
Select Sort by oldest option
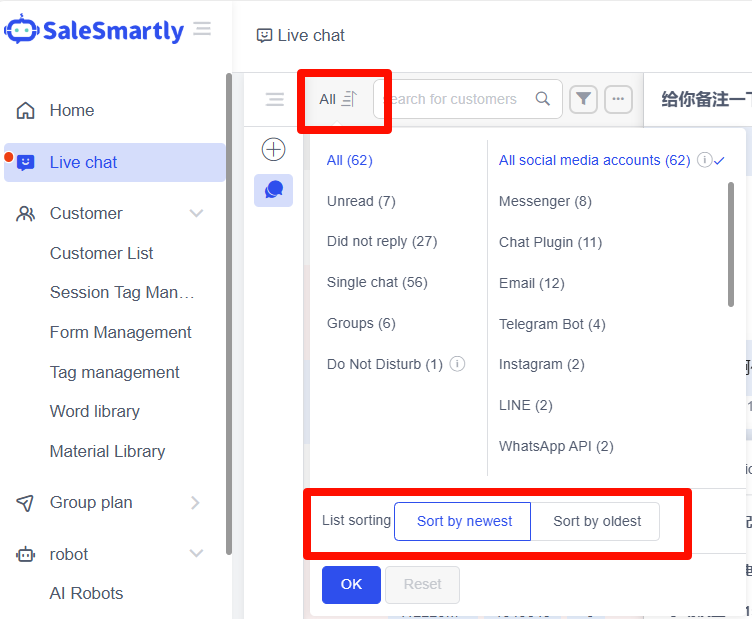coord(597,521)
